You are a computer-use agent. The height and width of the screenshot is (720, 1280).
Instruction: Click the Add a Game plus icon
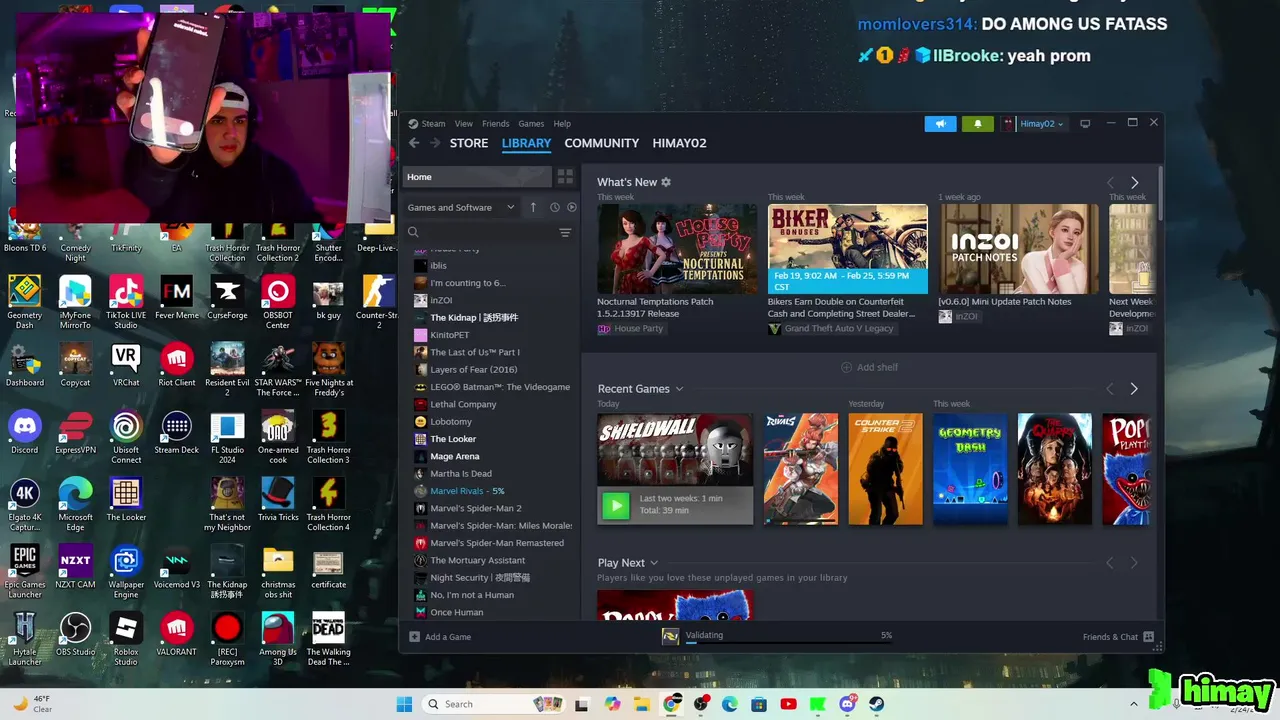(x=415, y=637)
